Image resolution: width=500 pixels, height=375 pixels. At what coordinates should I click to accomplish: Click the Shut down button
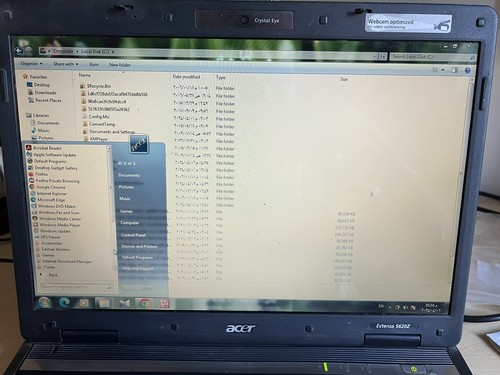pyautogui.click(x=136, y=287)
